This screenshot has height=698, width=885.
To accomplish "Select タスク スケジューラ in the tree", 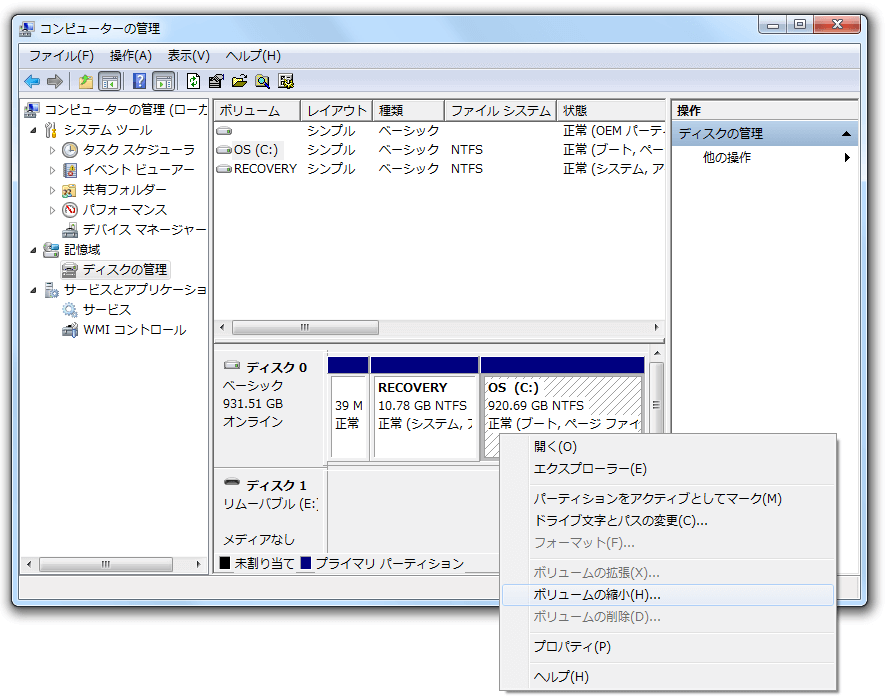I will [x=138, y=150].
